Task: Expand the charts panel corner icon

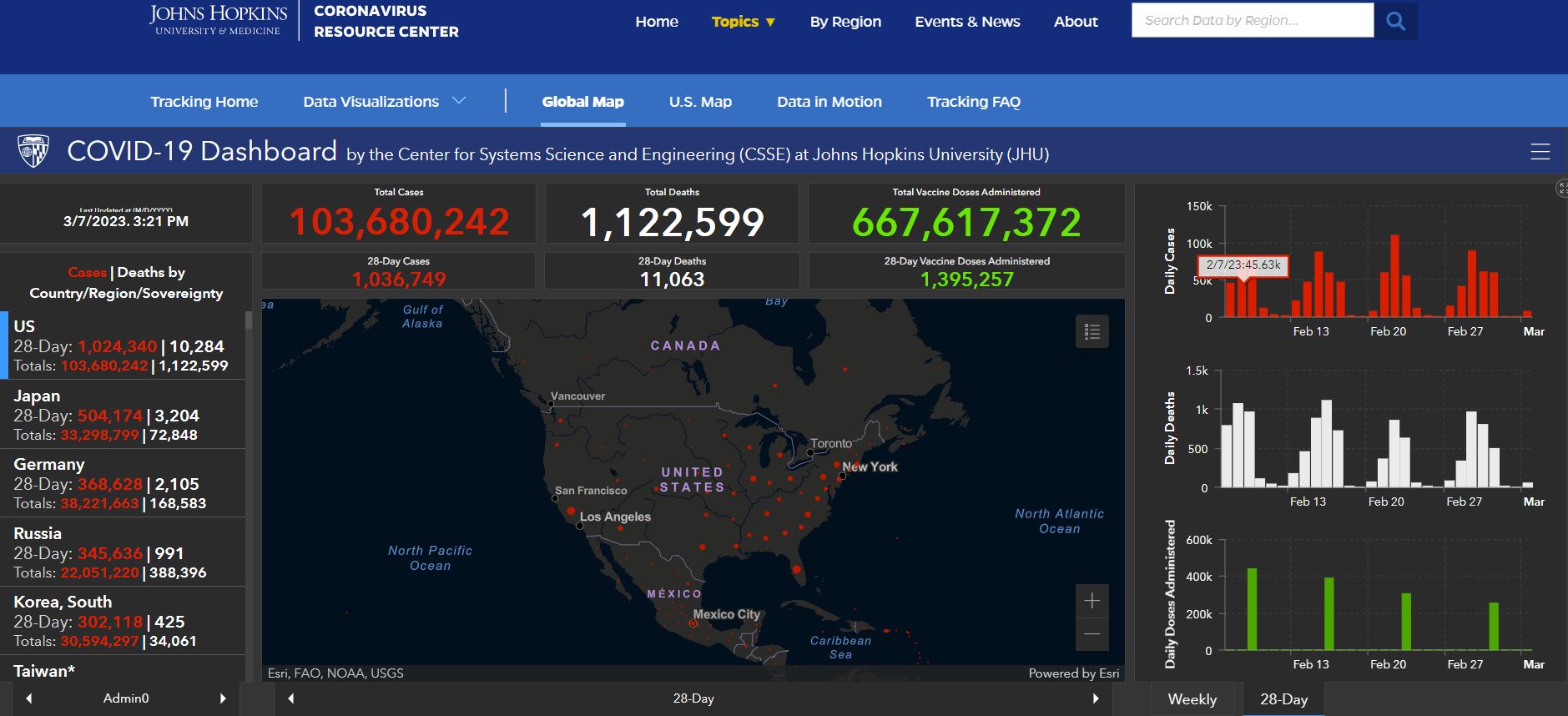Action: (x=1562, y=188)
